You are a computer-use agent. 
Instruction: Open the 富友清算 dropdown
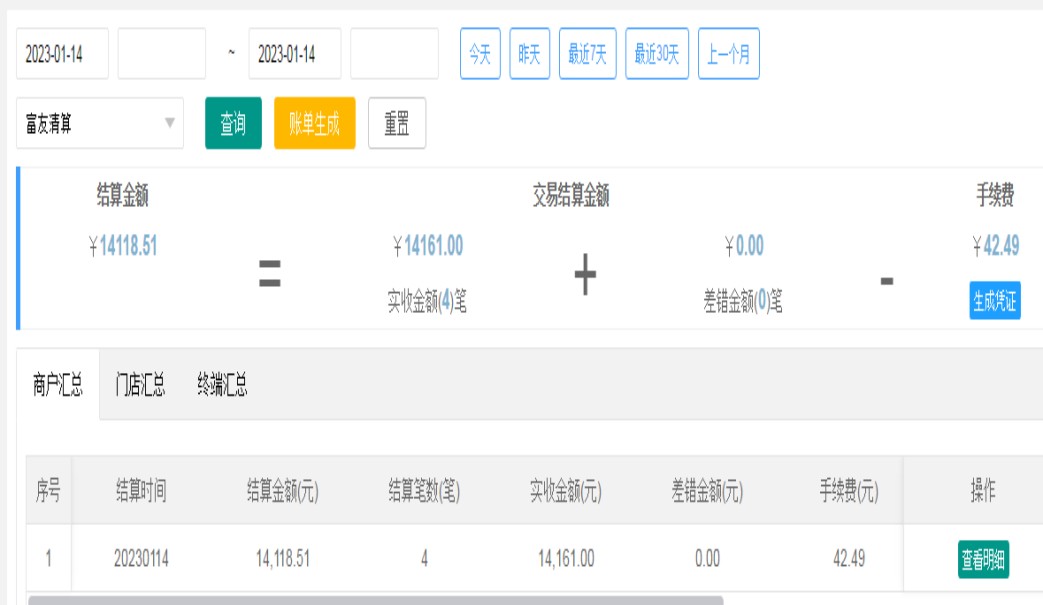point(100,123)
